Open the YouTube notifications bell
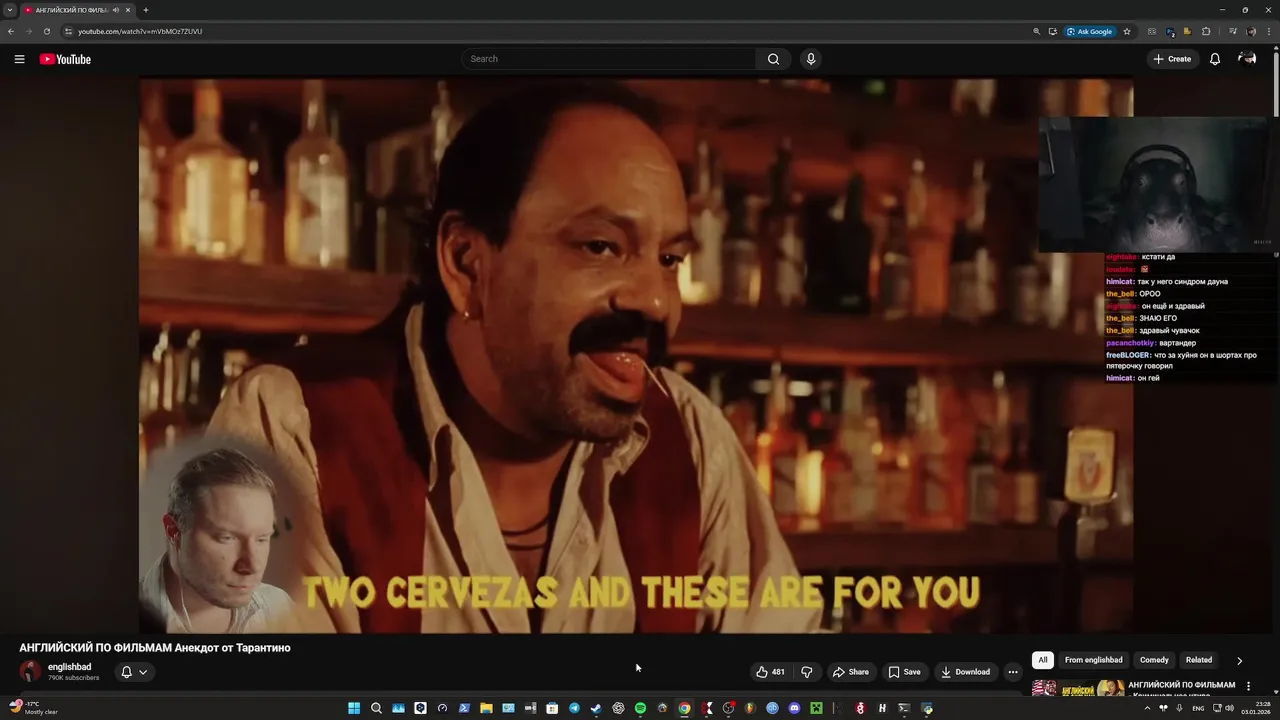The height and width of the screenshot is (720, 1280). (x=1215, y=59)
